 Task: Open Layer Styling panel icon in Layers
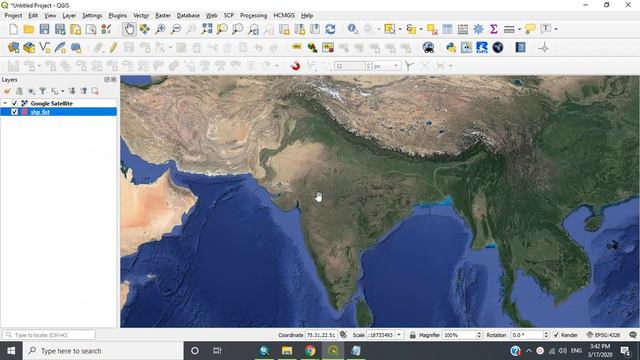pos(7,91)
